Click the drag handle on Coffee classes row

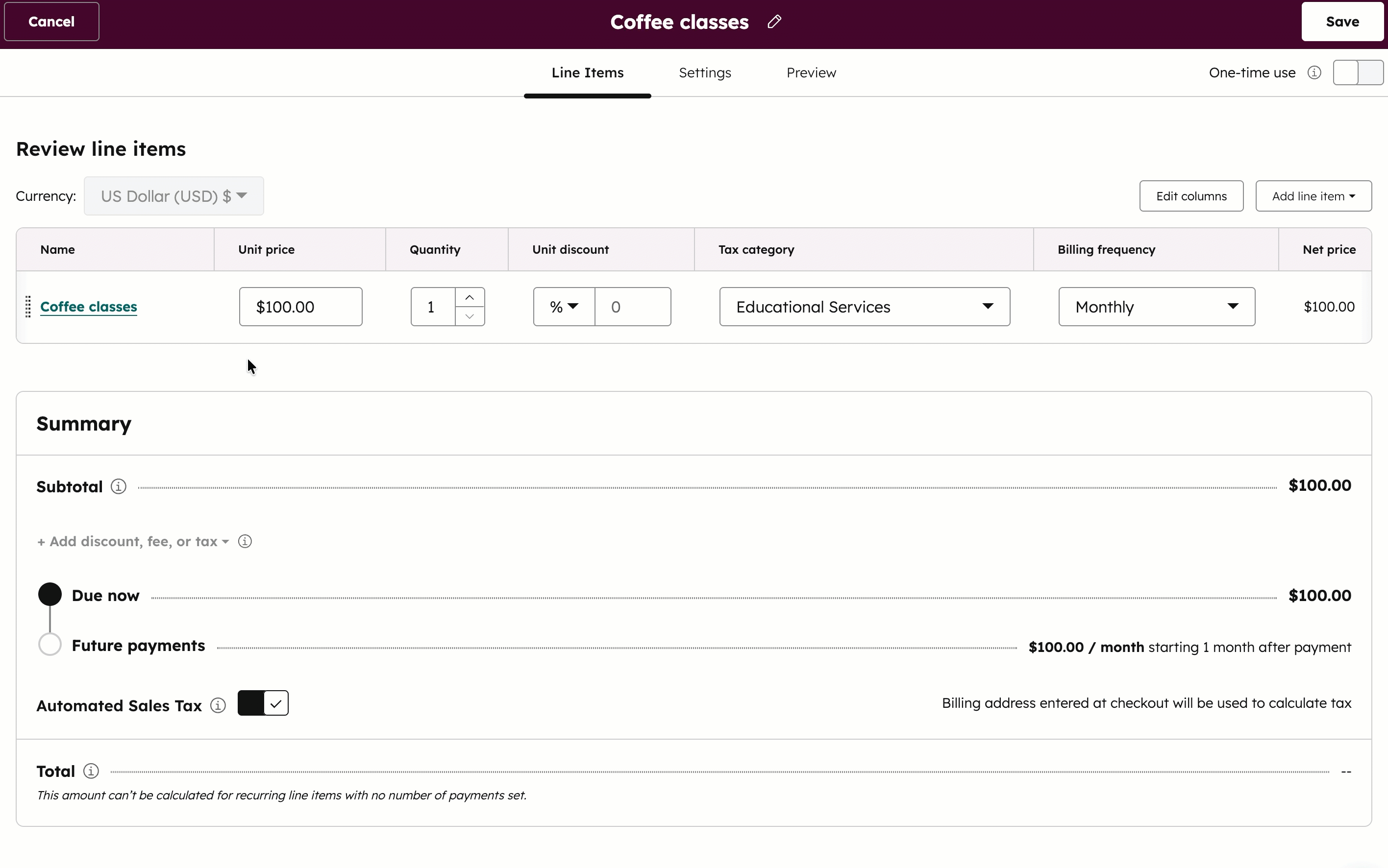pos(27,307)
